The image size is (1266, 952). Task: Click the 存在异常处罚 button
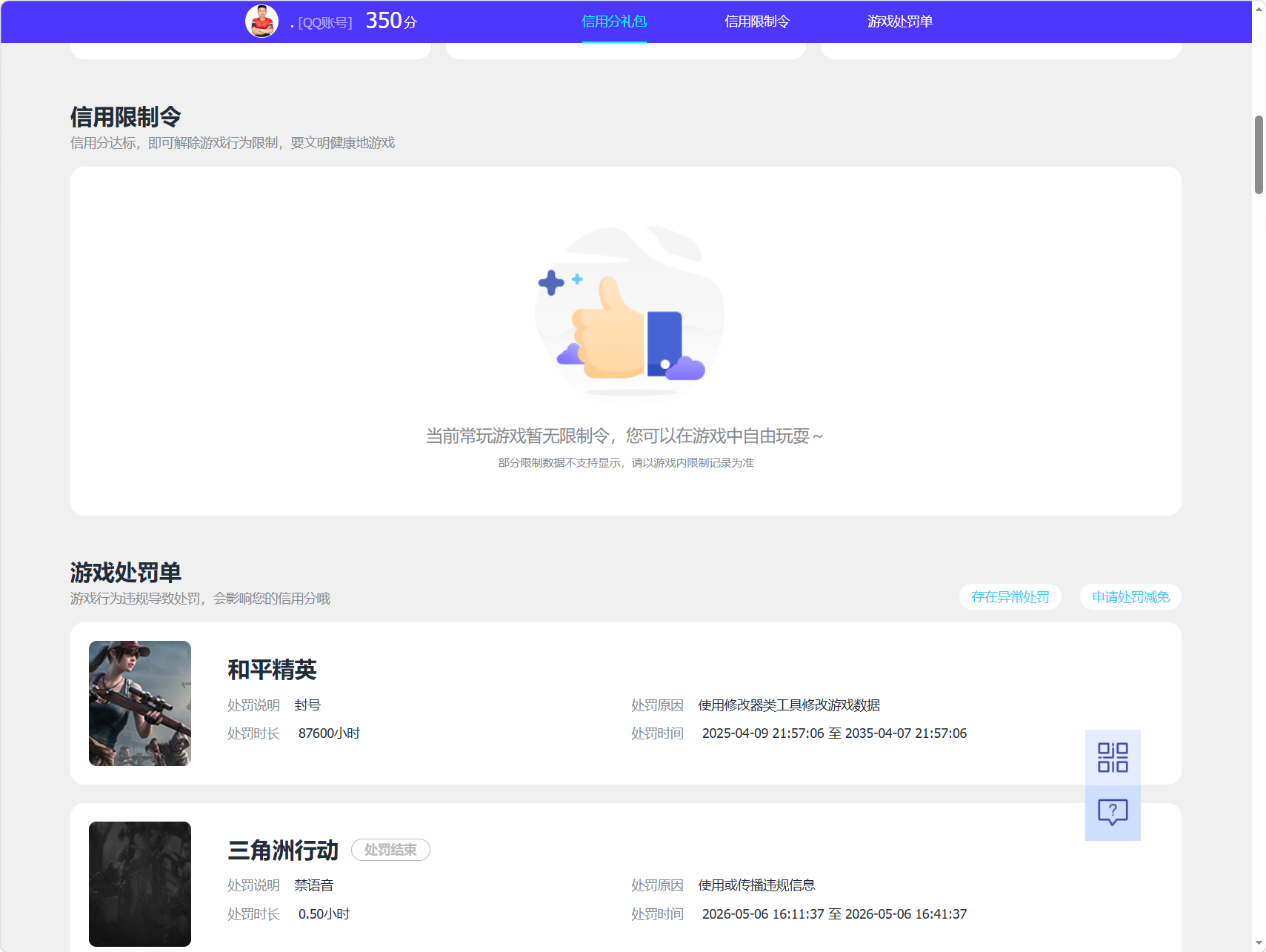coord(1010,597)
